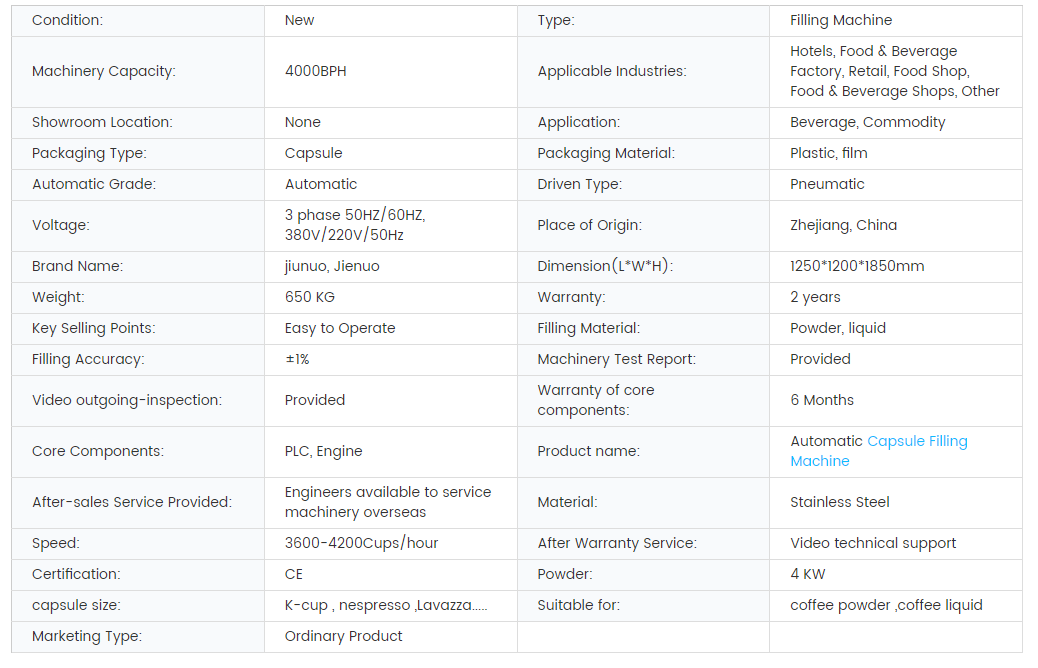Select the Filling Machine type value
The height and width of the screenshot is (668, 1038).
pos(840,20)
